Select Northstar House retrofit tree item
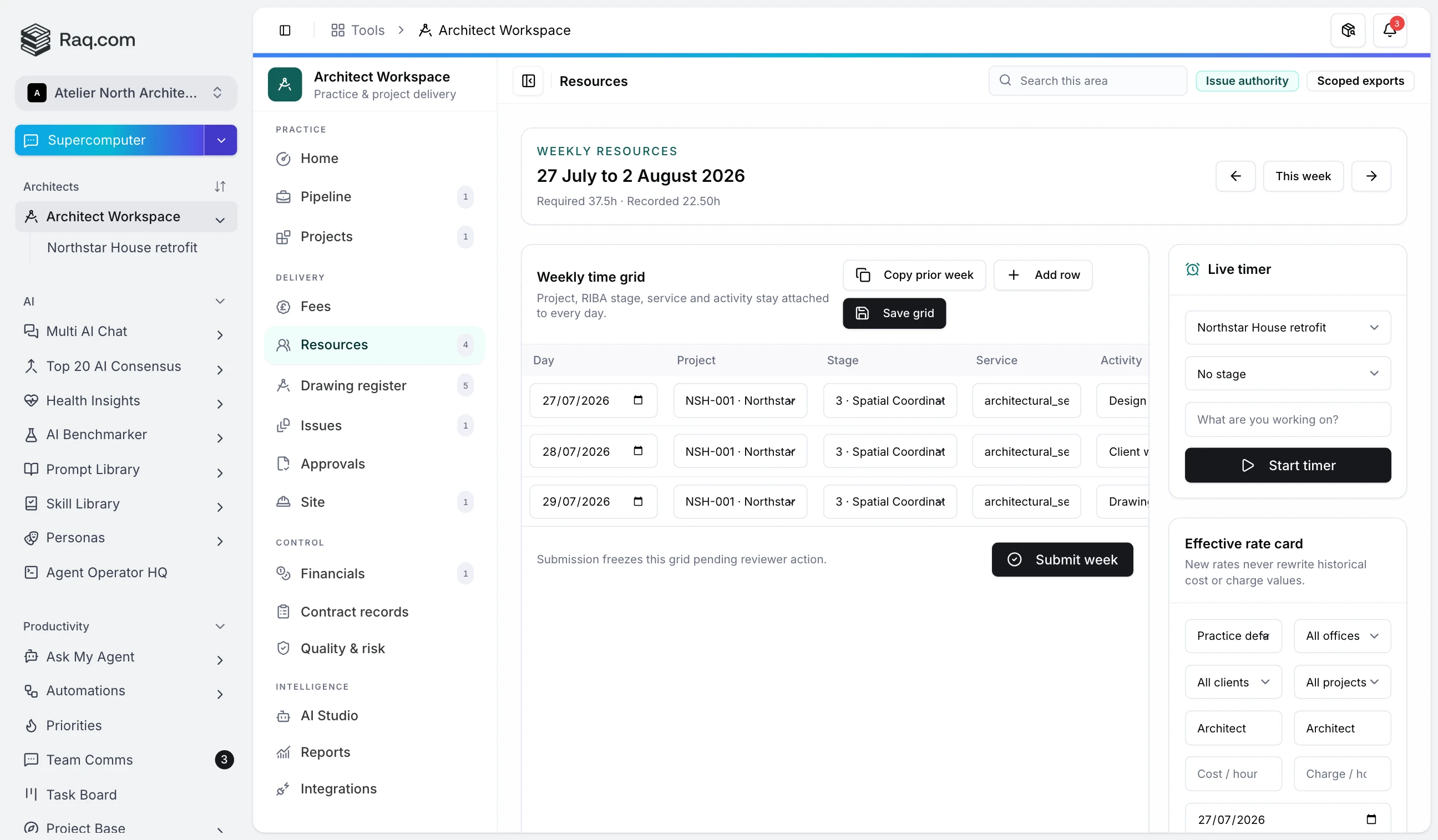The image size is (1438, 840). 122,247
